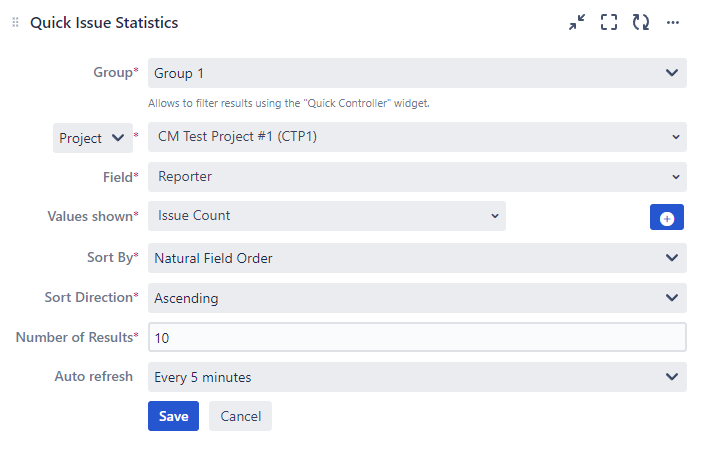Open the Issue Count values dropdown
701x452 pixels.
point(327,216)
